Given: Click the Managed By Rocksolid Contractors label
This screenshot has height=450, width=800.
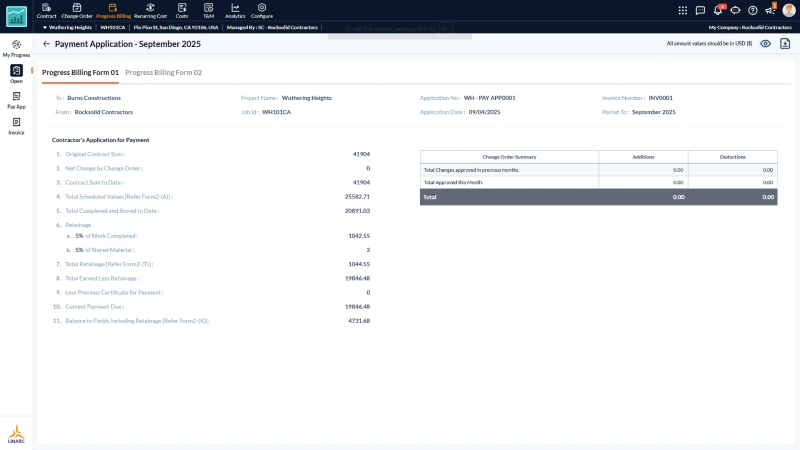Looking at the screenshot, I should tap(272, 28).
